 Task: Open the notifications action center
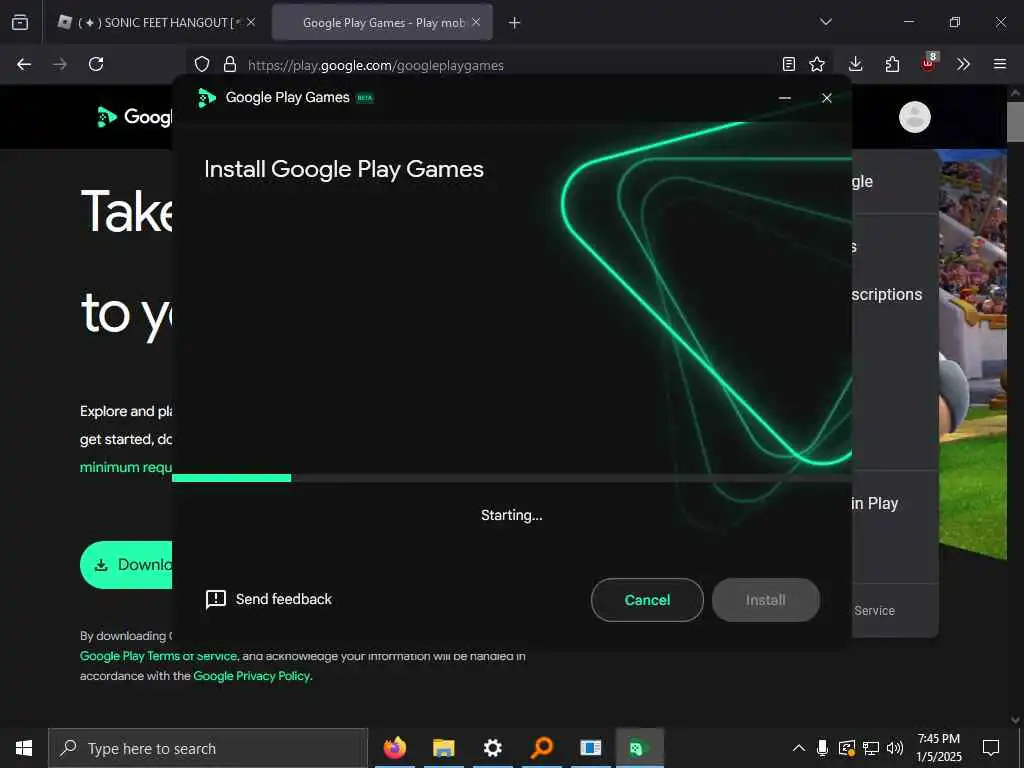[x=991, y=748]
